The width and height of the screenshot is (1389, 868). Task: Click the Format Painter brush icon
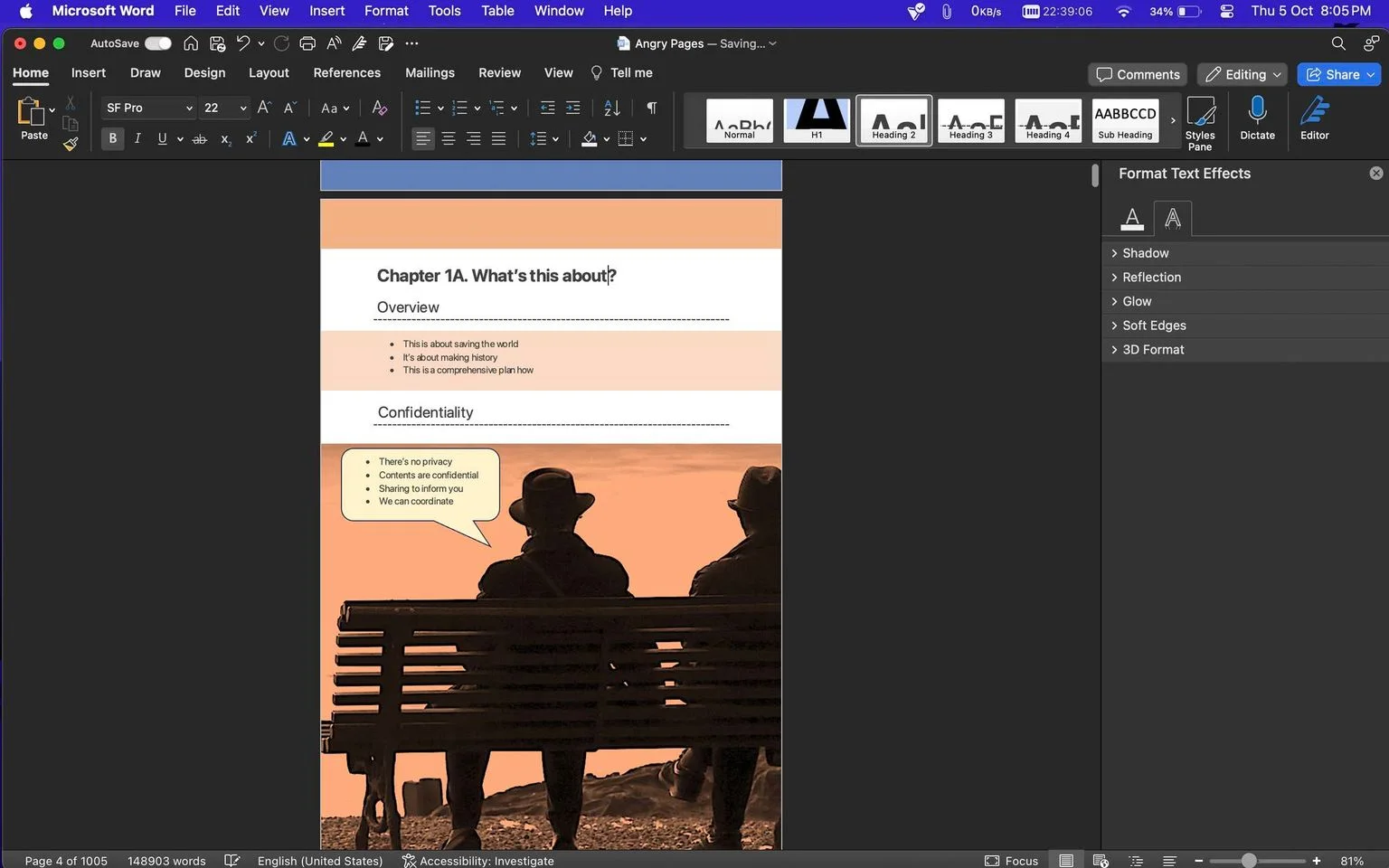[71, 143]
